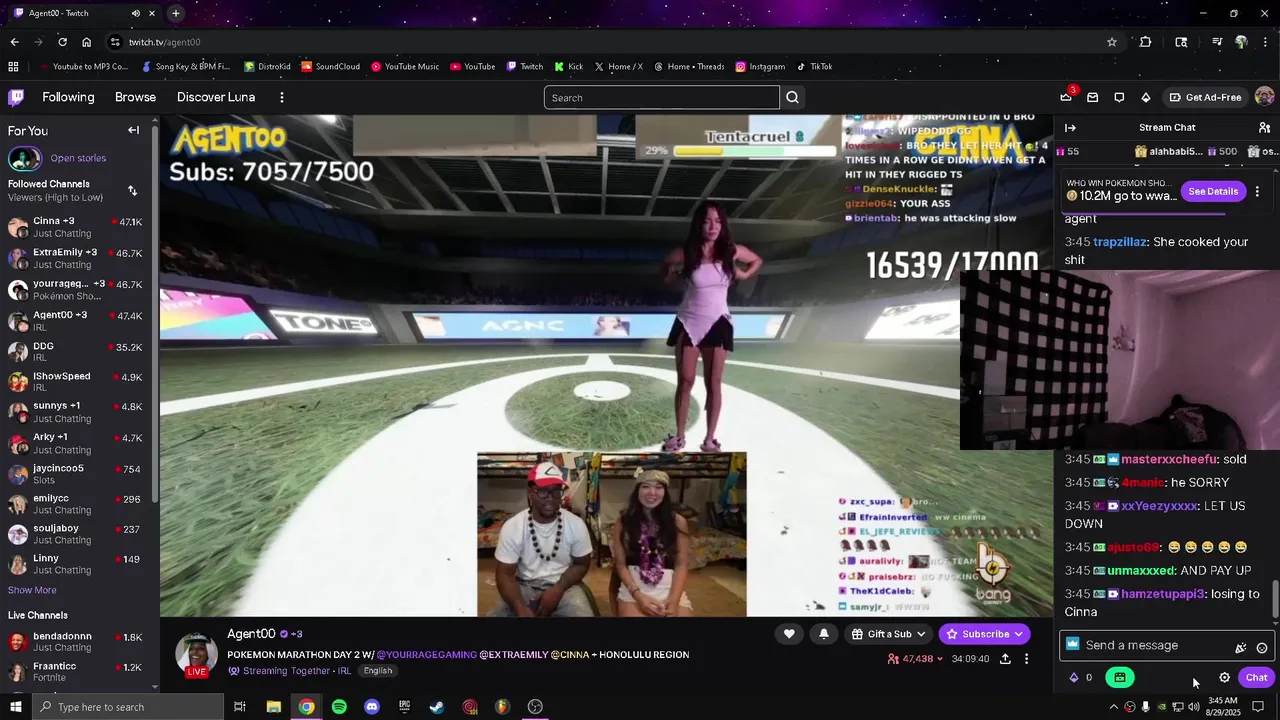
Task: Sort followed channels by viewers
Action: point(132,190)
